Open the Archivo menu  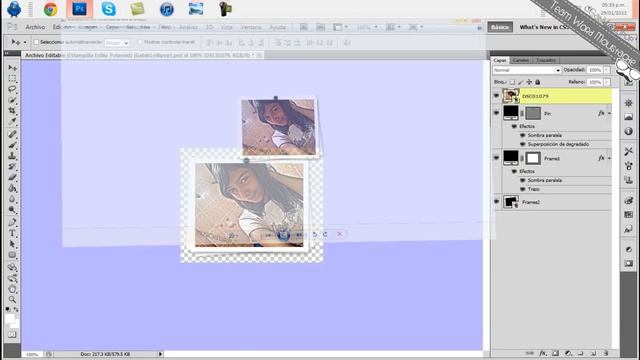point(35,27)
